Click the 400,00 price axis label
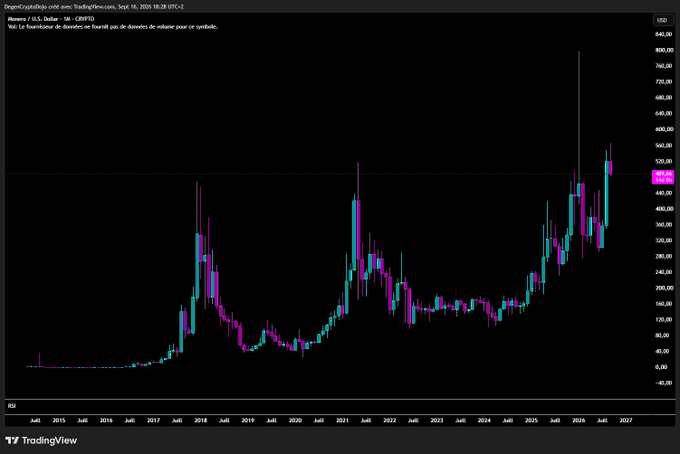This screenshot has height=454, width=680. pyautogui.click(x=664, y=209)
